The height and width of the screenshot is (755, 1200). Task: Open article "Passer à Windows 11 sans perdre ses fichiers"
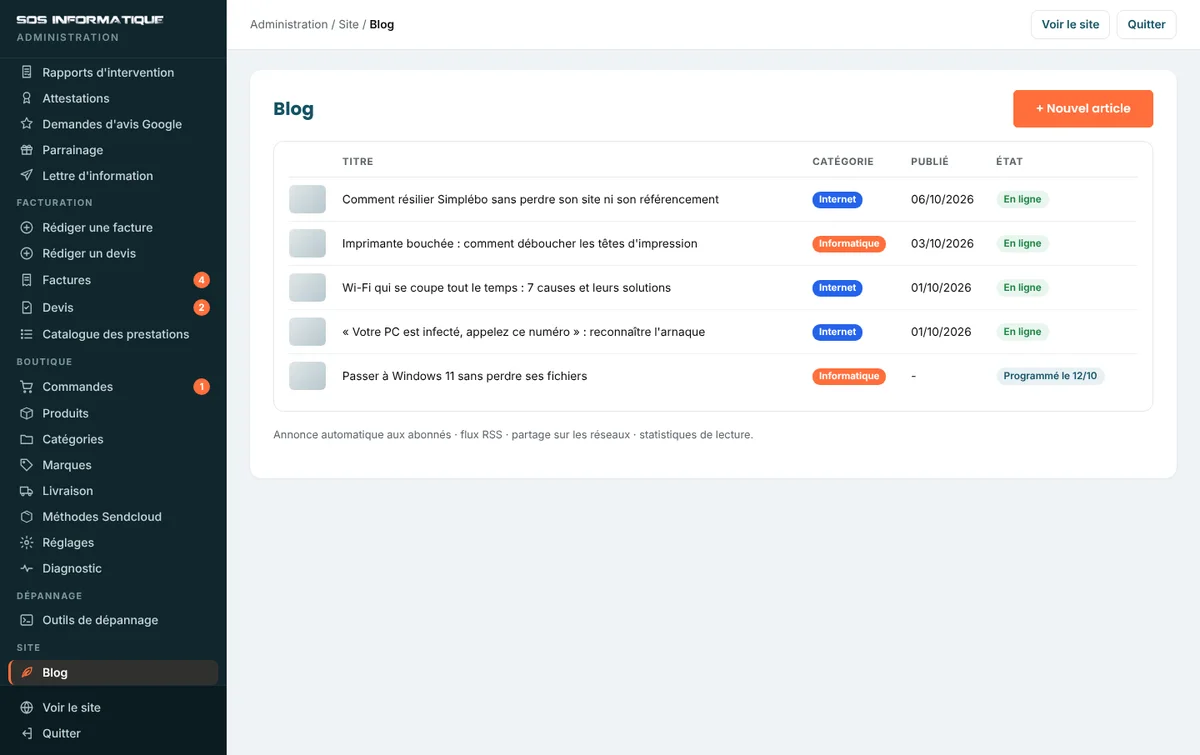(x=464, y=376)
